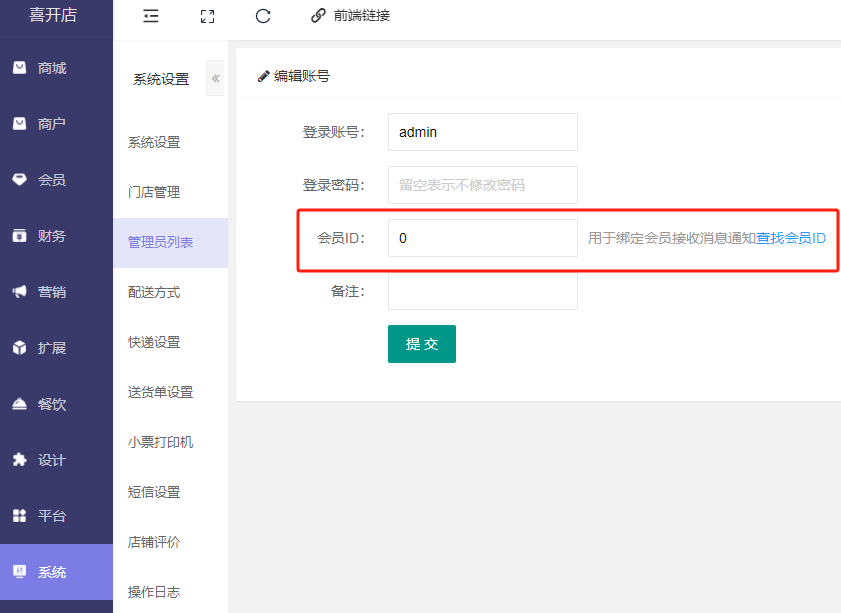This screenshot has height=613, width=841.
Task: Click the diamond icon next to 会员
Action: (19, 180)
